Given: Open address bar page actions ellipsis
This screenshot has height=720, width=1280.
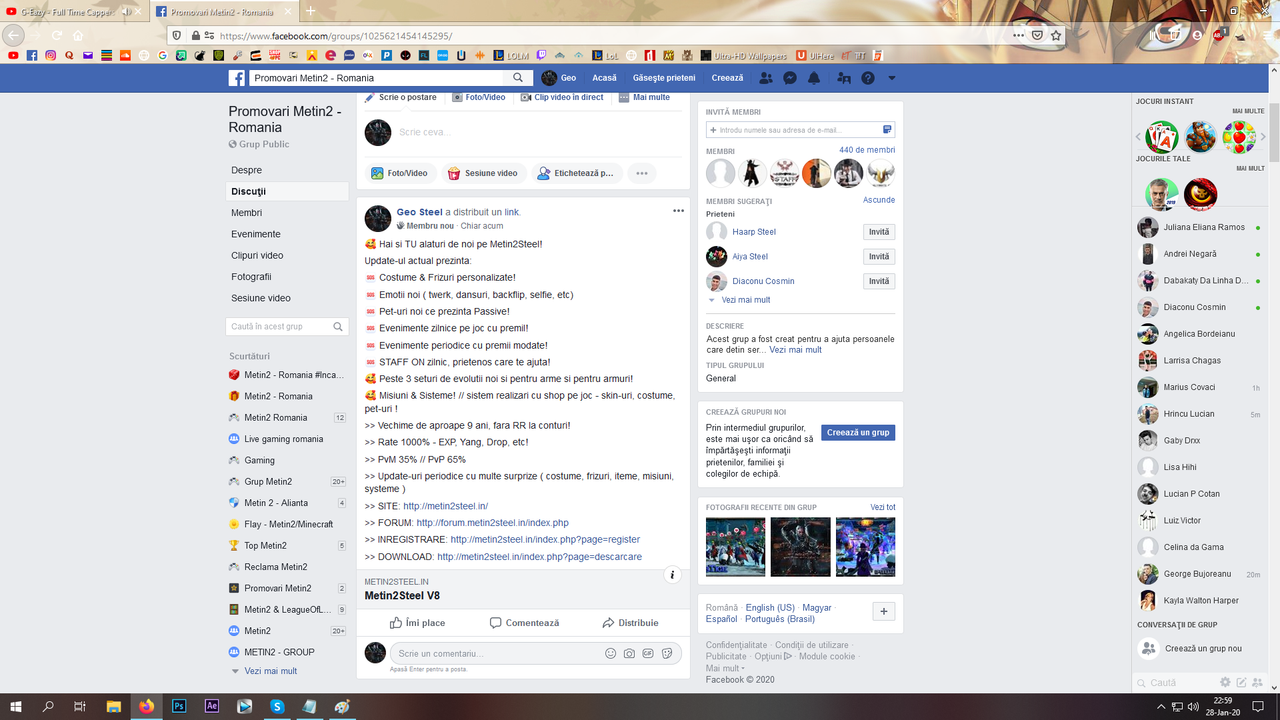Looking at the screenshot, I should [x=1018, y=35].
